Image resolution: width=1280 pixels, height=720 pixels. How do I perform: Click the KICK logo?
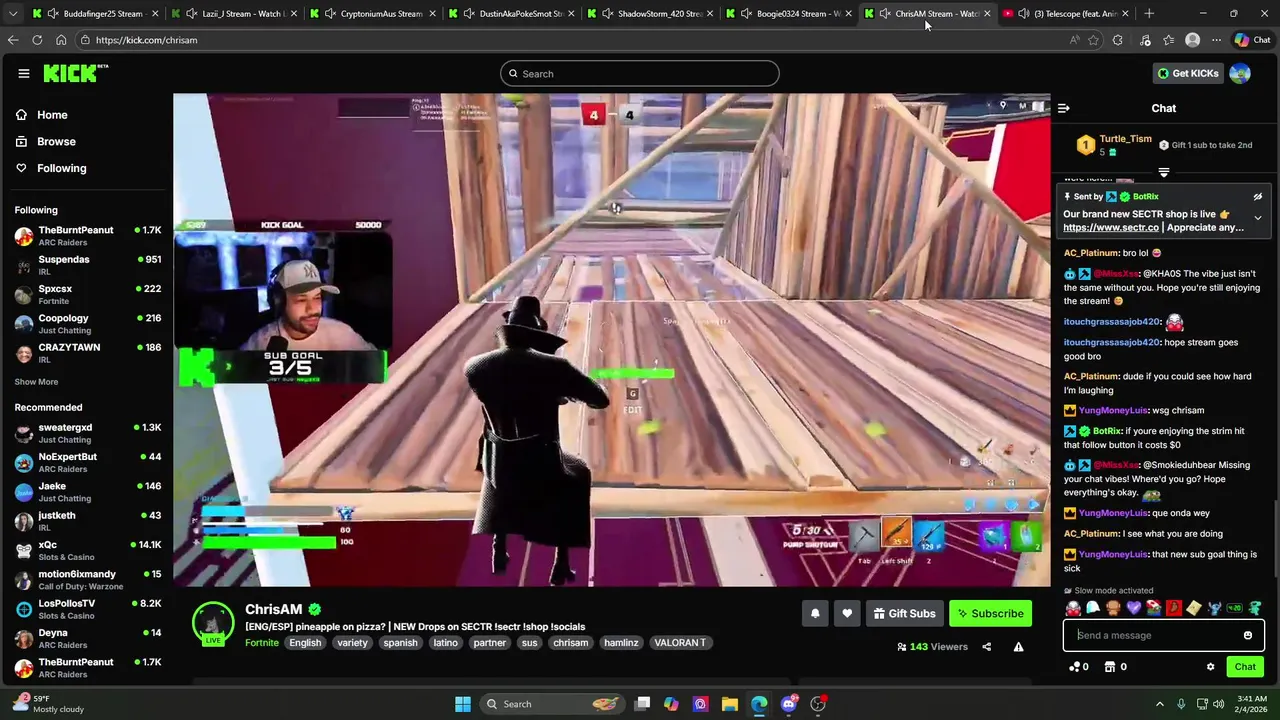(x=75, y=73)
